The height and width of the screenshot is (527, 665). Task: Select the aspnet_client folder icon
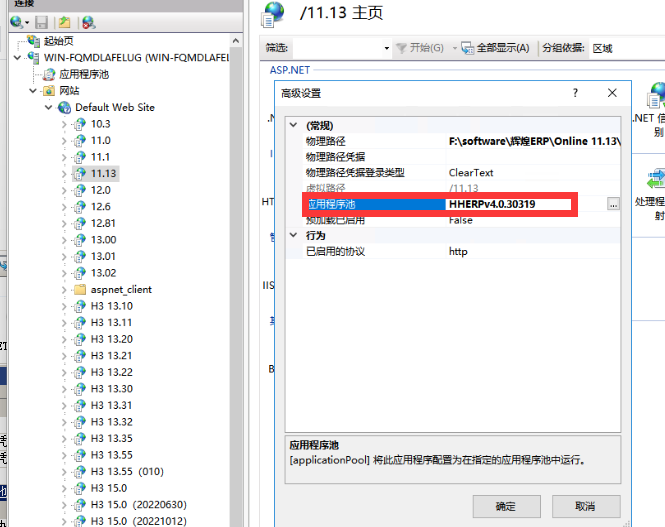pyautogui.click(x=80, y=289)
